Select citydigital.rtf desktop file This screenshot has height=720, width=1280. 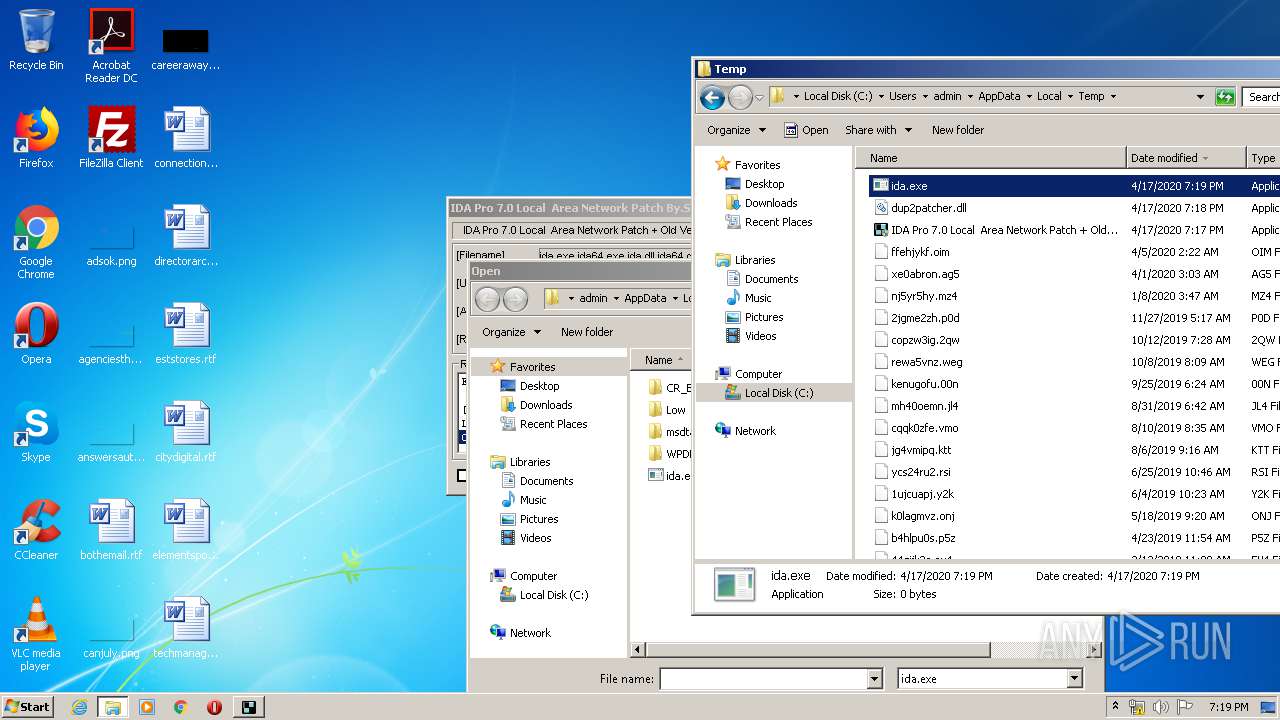(186, 432)
